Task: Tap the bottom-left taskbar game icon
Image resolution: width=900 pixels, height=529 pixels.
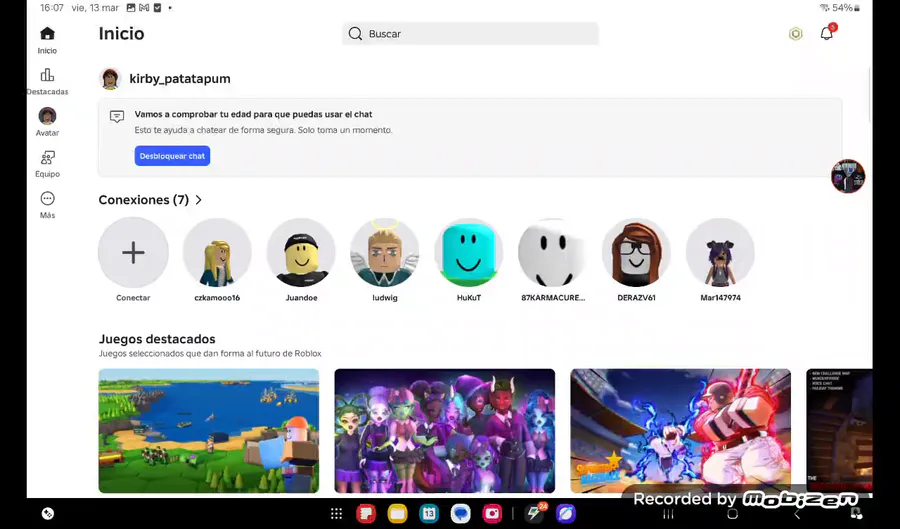Action: [x=48, y=514]
